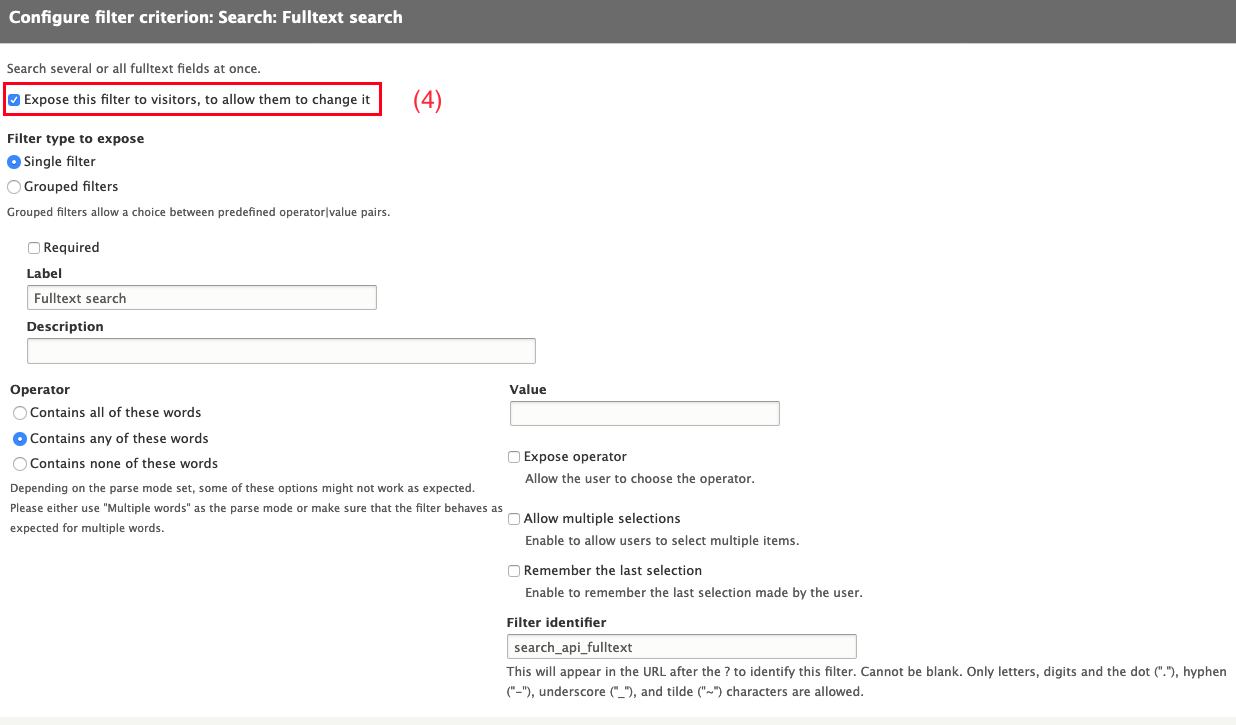The width and height of the screenshot is (1236, 725).
Task: Check Remember the last selection
Action: coord(514,571)
